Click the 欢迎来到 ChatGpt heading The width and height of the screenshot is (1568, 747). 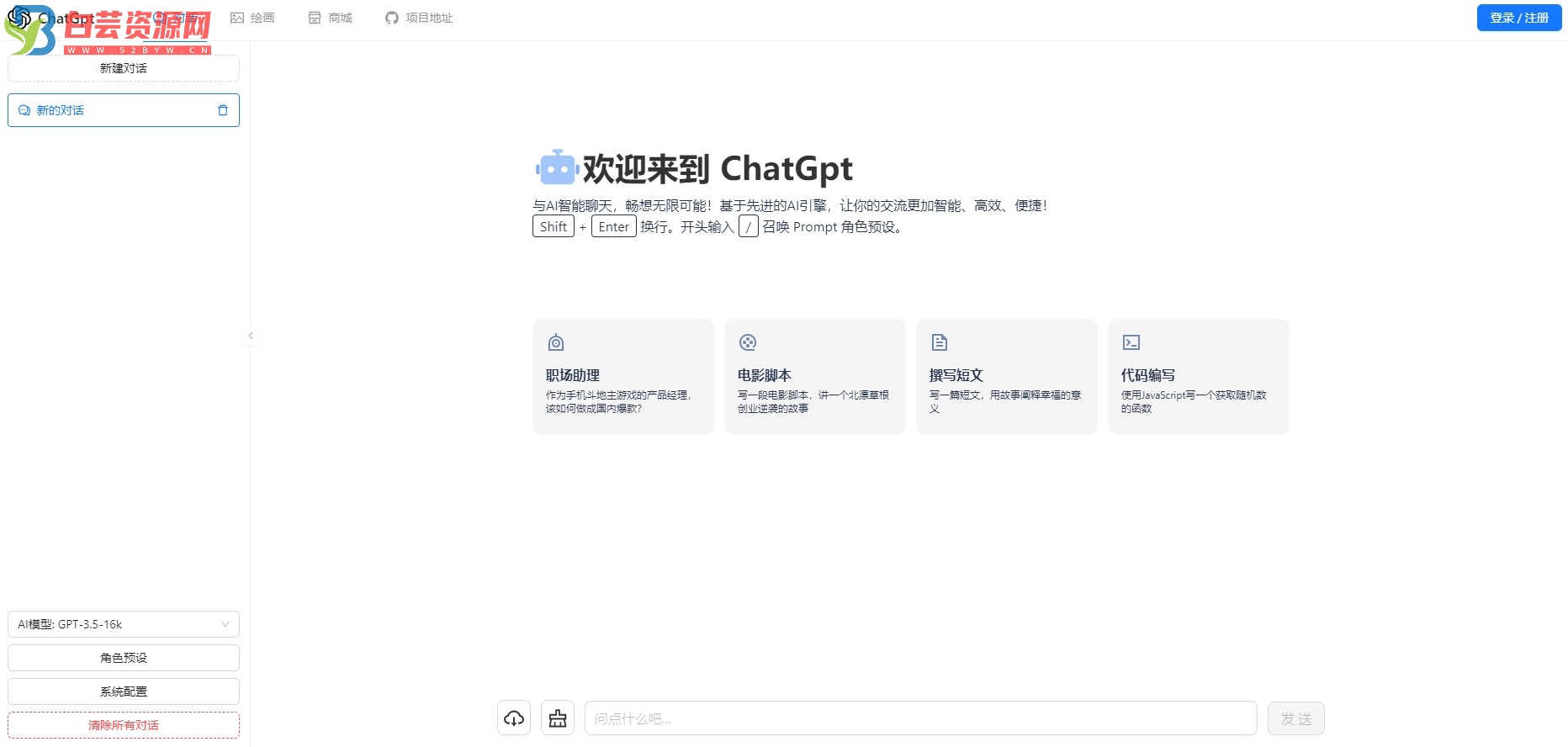click(x=718, y=168)
